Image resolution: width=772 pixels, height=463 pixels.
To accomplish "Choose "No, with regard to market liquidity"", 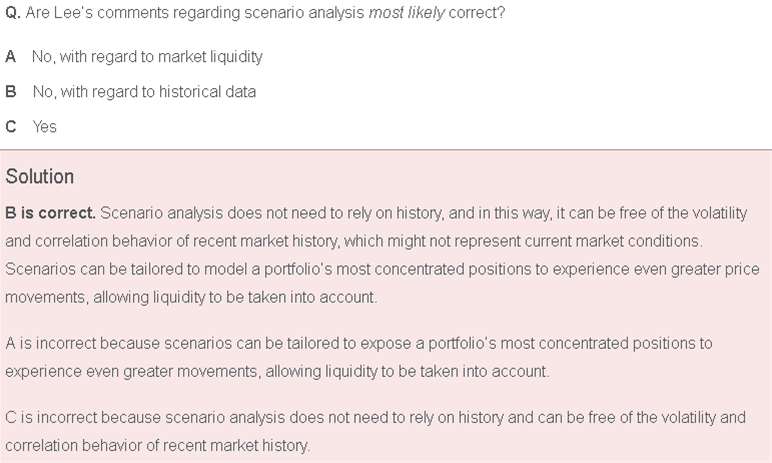I will [x=147, y=57].
